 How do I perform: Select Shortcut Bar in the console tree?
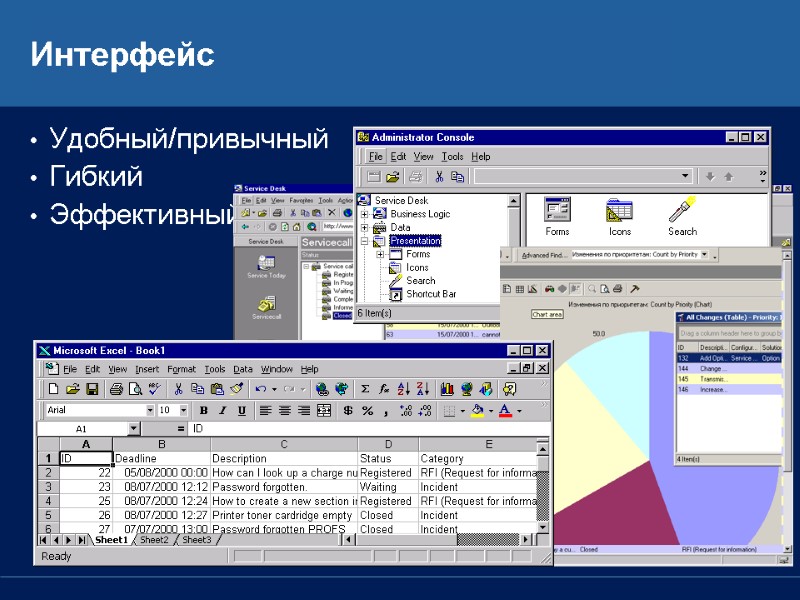(431, 294)
